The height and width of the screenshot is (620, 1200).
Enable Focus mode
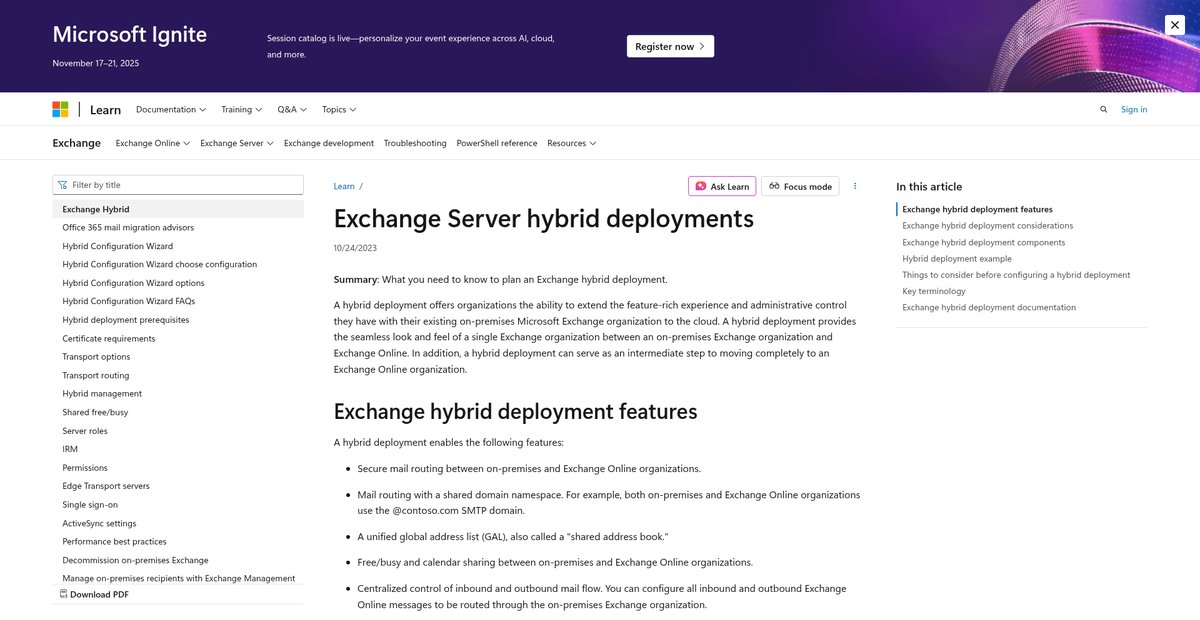(800, 186)
